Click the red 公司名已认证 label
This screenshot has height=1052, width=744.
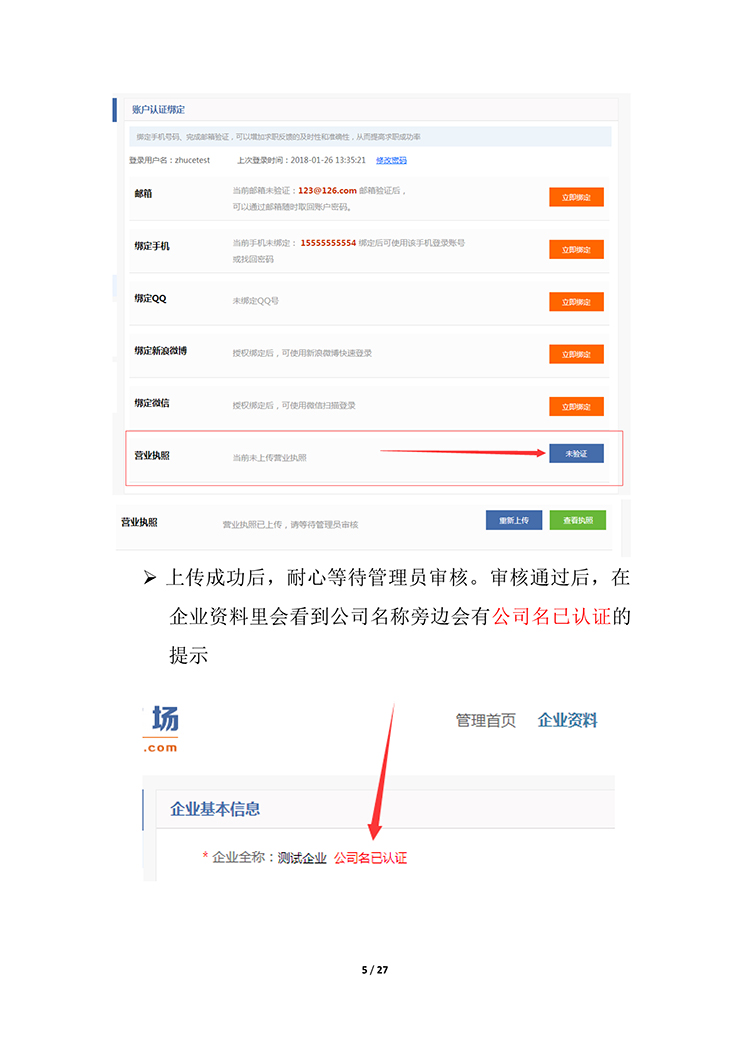(x=370, y=858)
